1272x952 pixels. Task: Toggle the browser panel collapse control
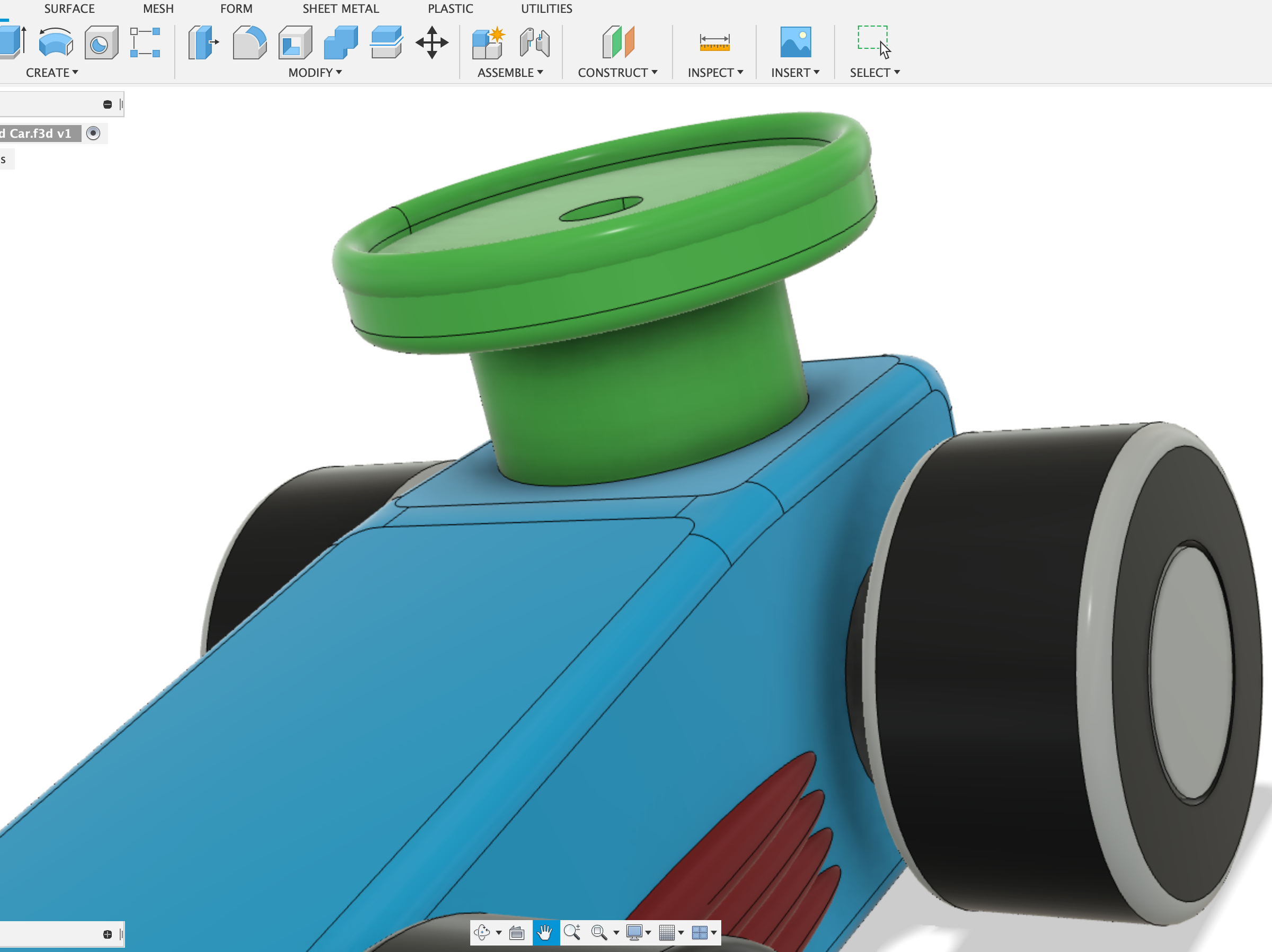pyautogui.click(x=108, y=103)
